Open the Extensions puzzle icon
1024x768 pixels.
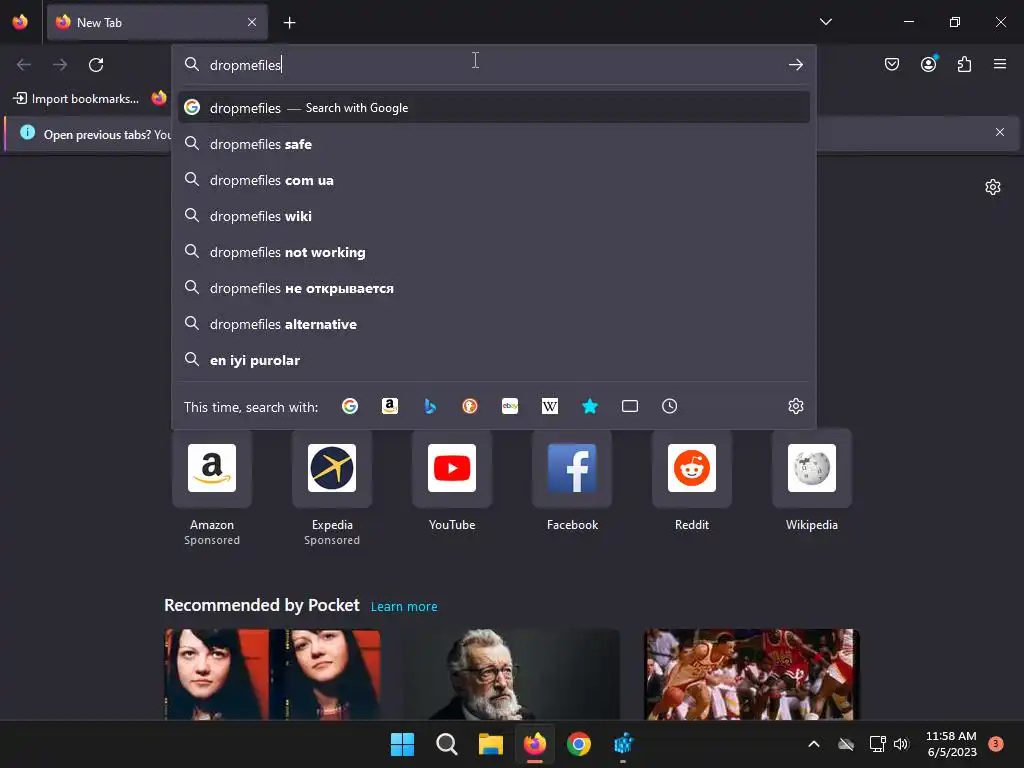[x=964, y=64]
